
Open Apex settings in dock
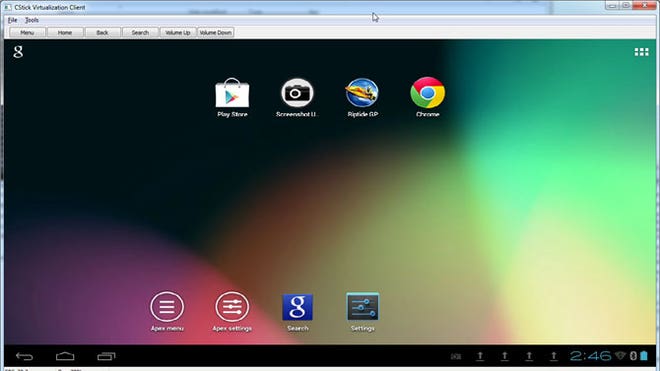[x=232, y=311]
